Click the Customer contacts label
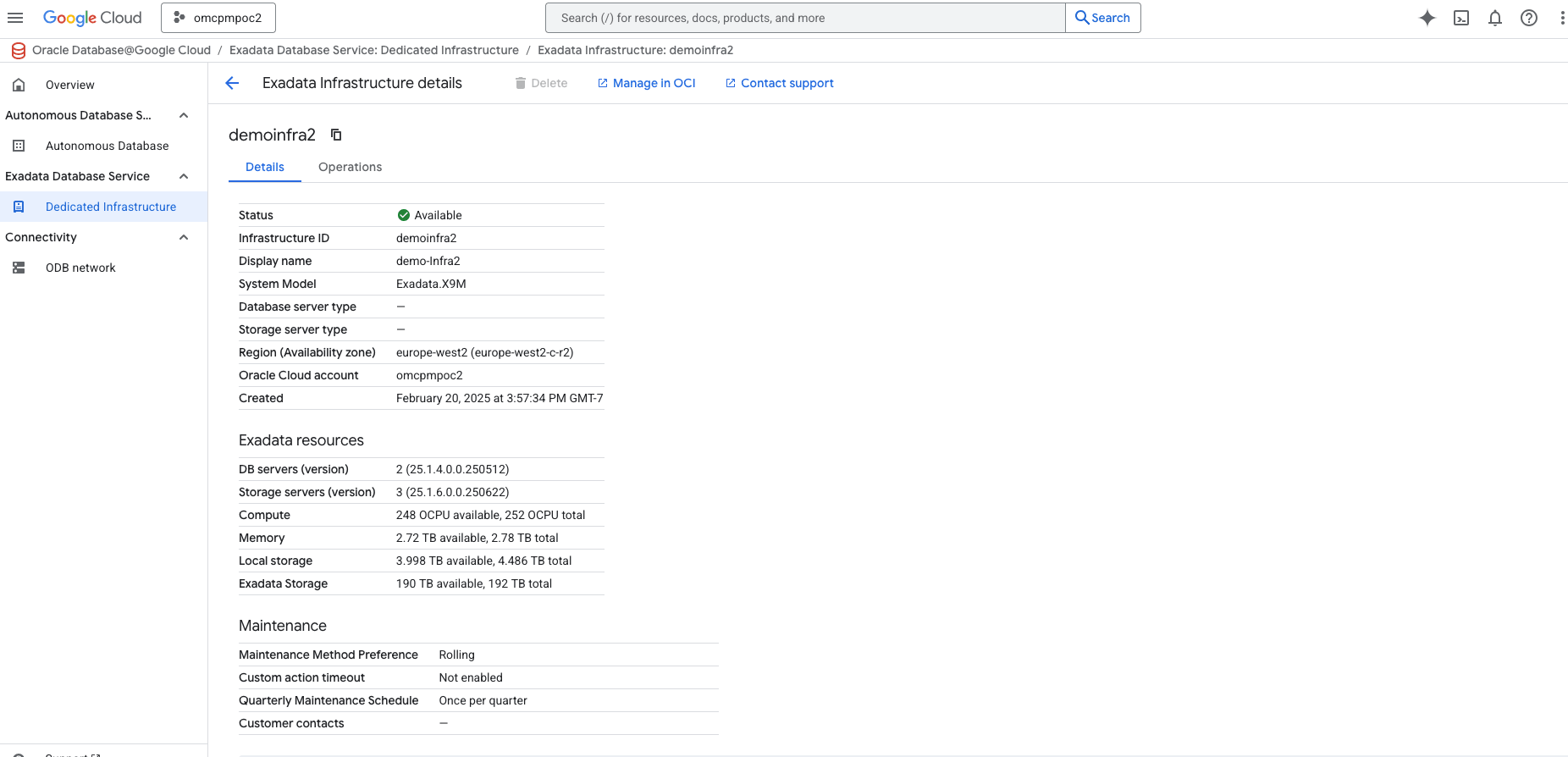 (x=291, y=723)
